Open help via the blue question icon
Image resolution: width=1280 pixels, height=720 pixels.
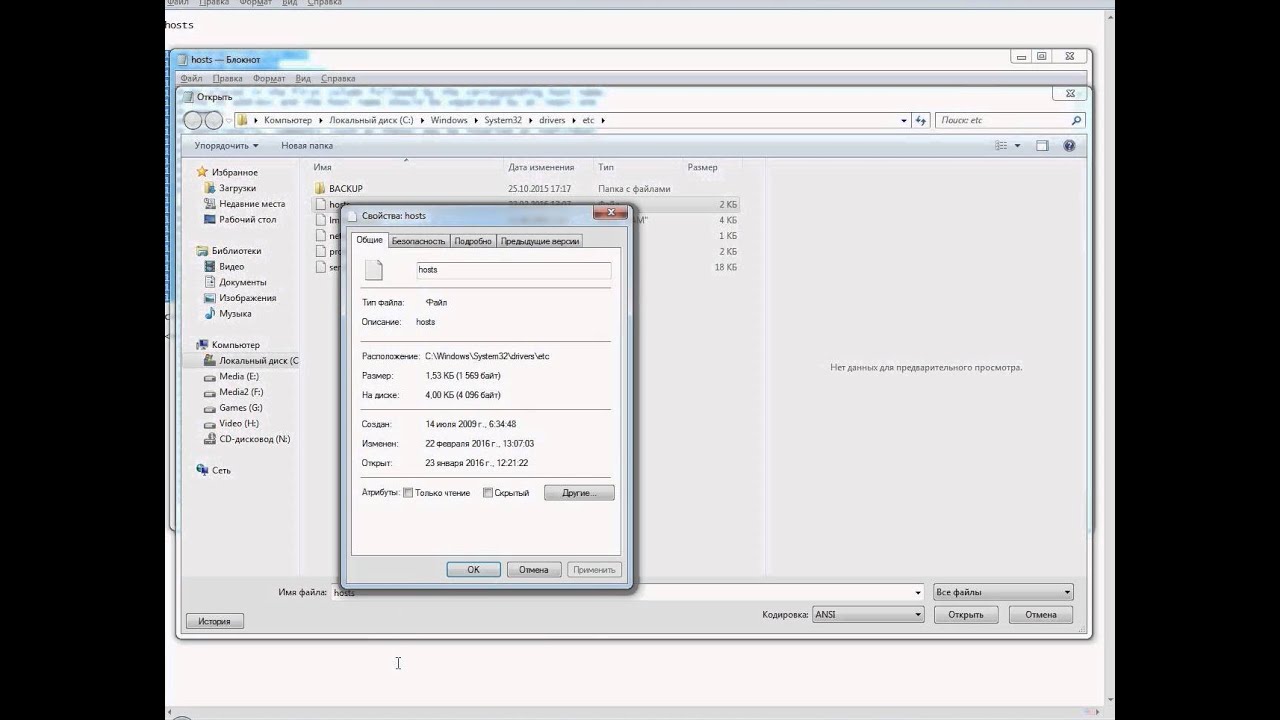[x=1069, y=146]
